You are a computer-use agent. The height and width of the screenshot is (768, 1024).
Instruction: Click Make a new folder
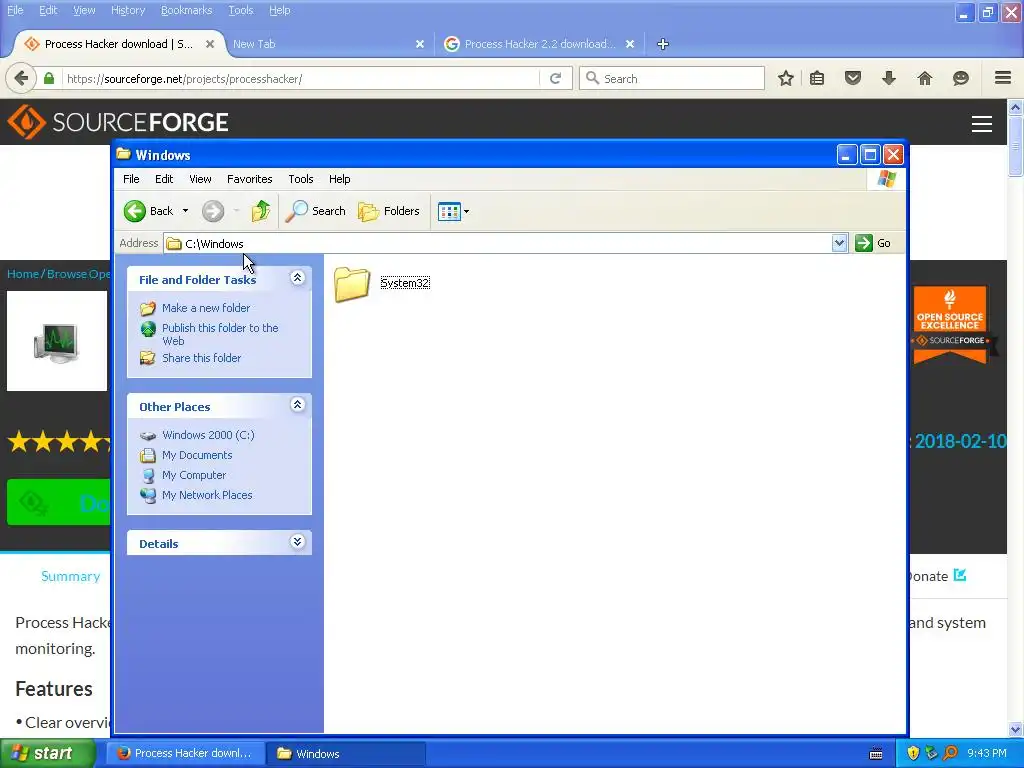[206, 308]
